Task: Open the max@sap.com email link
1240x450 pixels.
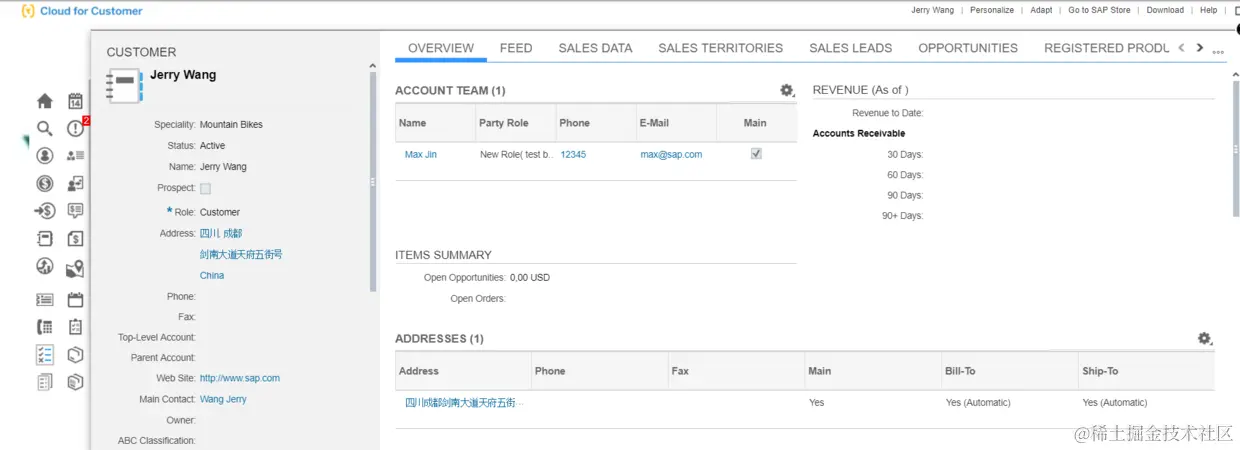Action: [x=671, y=155]
